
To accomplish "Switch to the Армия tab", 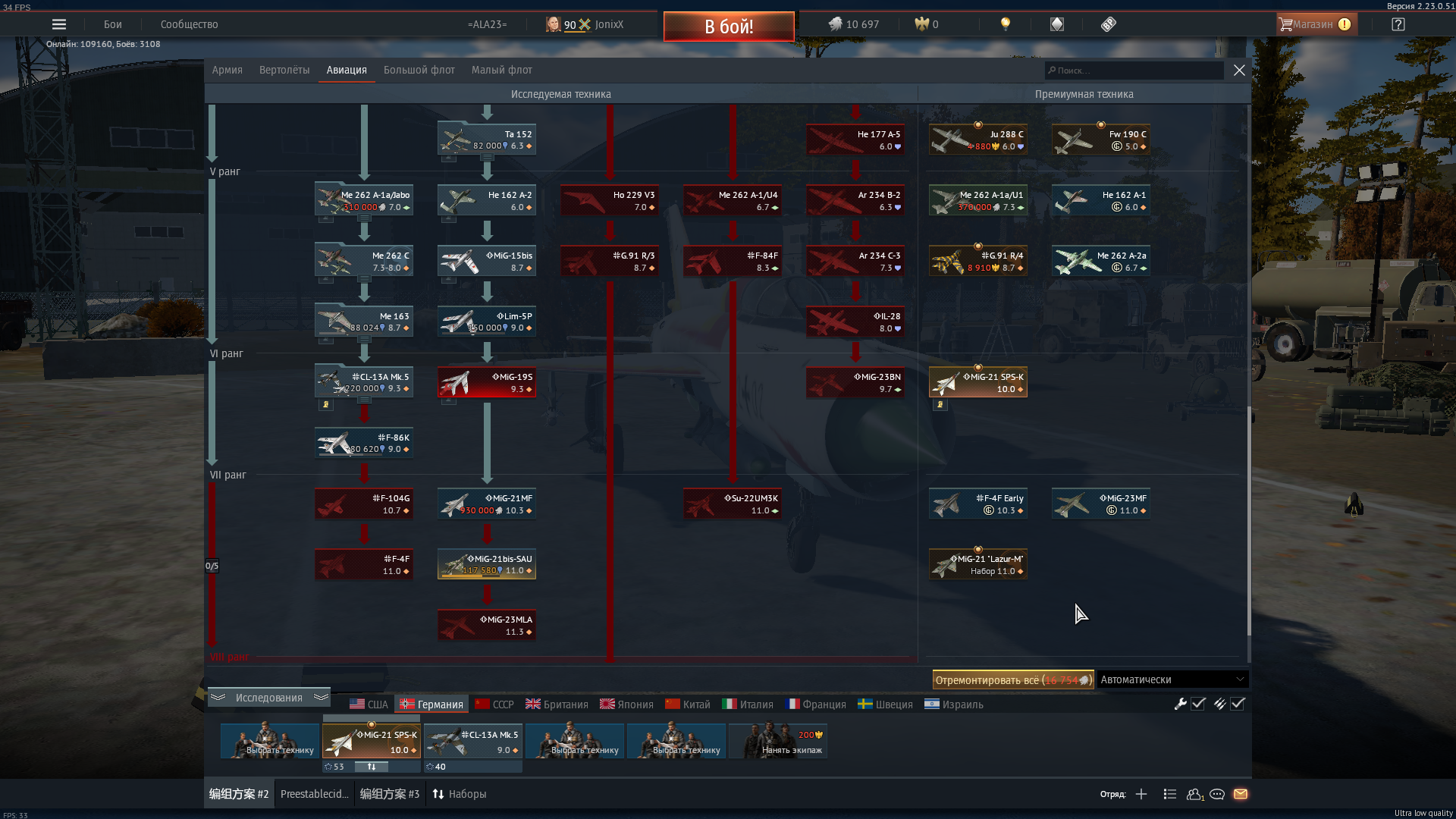I will pyautogui.click(x=227, y=70).
